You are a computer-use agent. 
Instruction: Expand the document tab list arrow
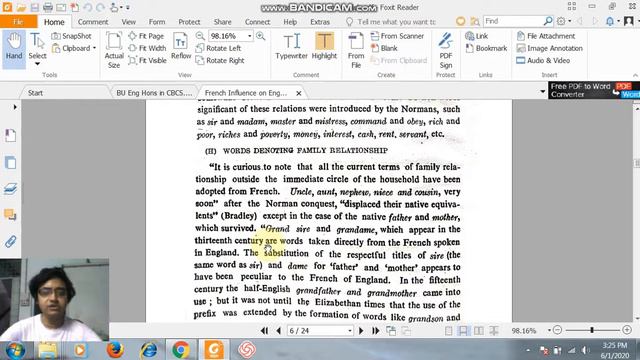coord(542,91)
